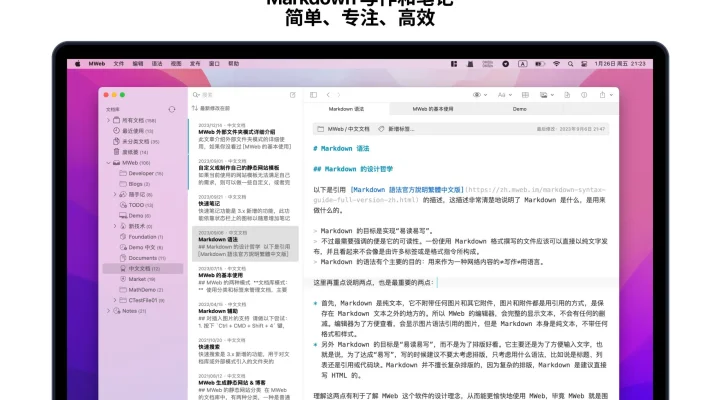This screenshot has height=400, width=720.
Task: Open the 文件 menu
Action: pyautogui.click(x=118, y=64)
